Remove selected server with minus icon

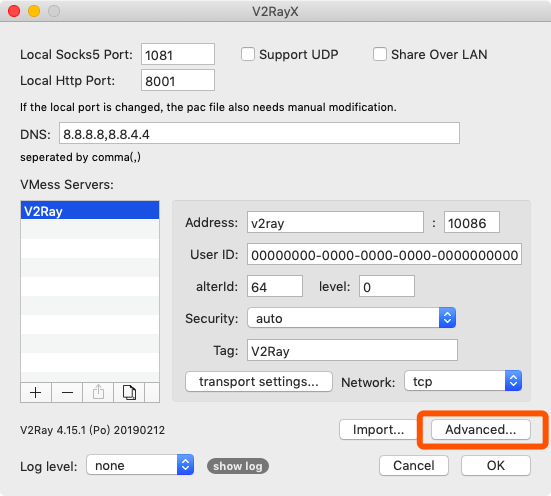(x=67, y=392)
